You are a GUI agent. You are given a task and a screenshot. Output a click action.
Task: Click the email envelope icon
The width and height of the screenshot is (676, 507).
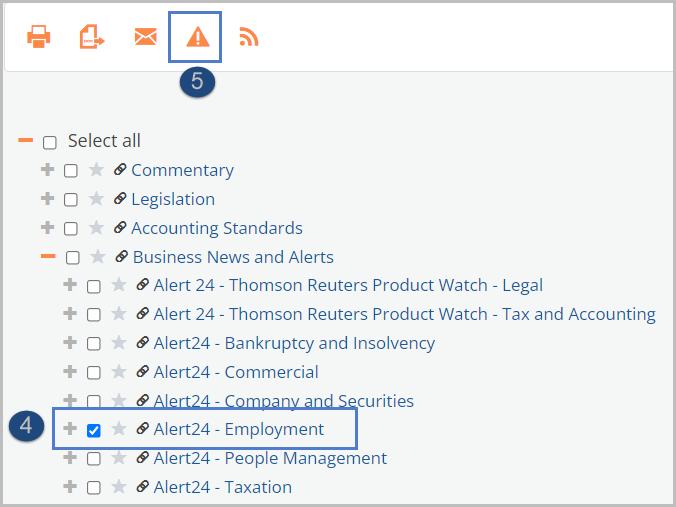pos(145,37)
